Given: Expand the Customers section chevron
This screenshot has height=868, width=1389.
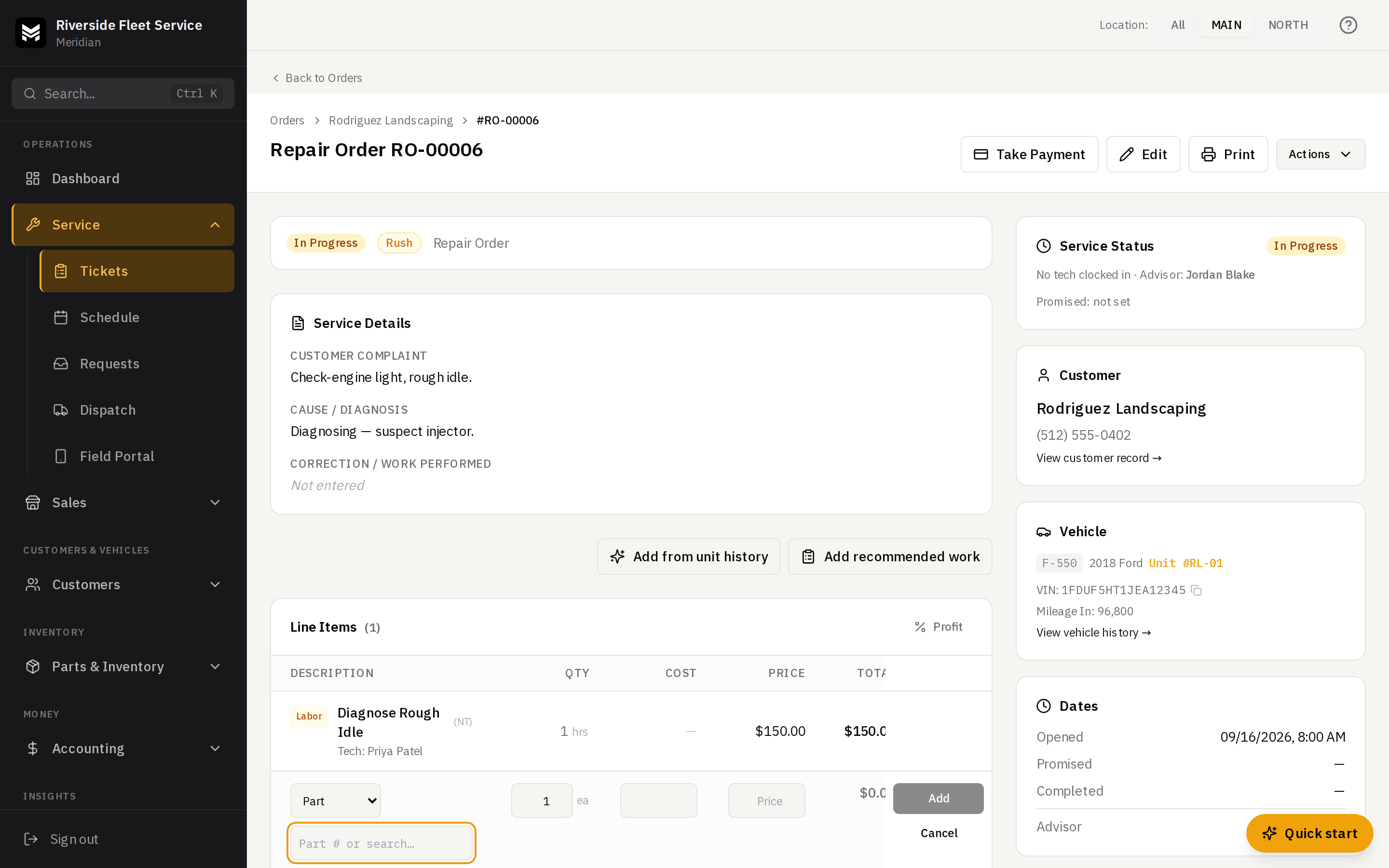Looking at the screenshot, I should pyautogui.click(x=215, y=584).
